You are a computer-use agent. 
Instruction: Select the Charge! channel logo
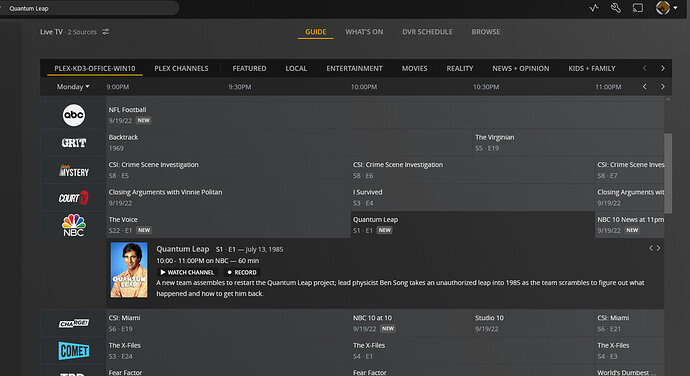[x=73, y=323]
